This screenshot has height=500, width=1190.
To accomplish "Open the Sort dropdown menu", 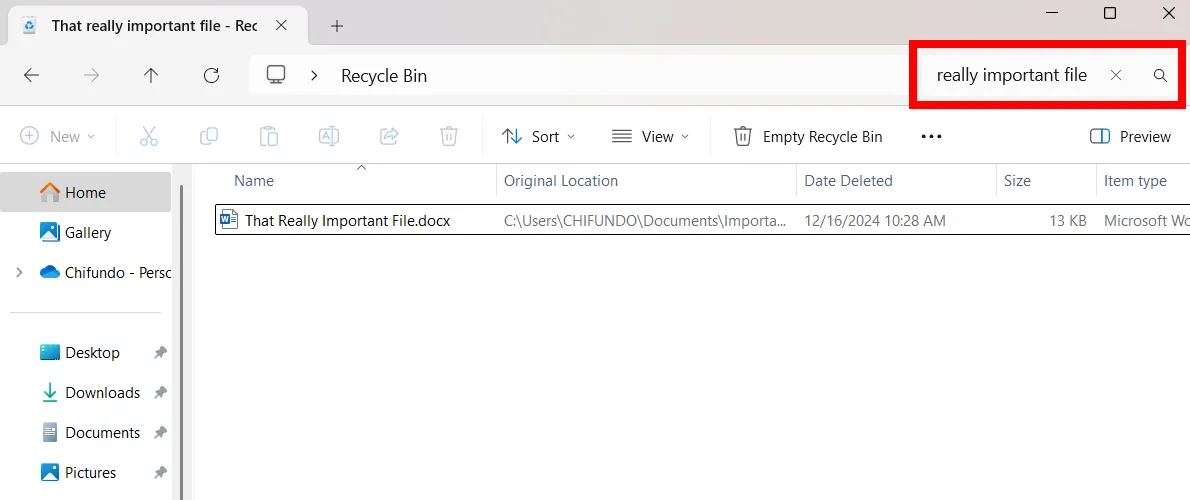I will (x=539, y=137).
